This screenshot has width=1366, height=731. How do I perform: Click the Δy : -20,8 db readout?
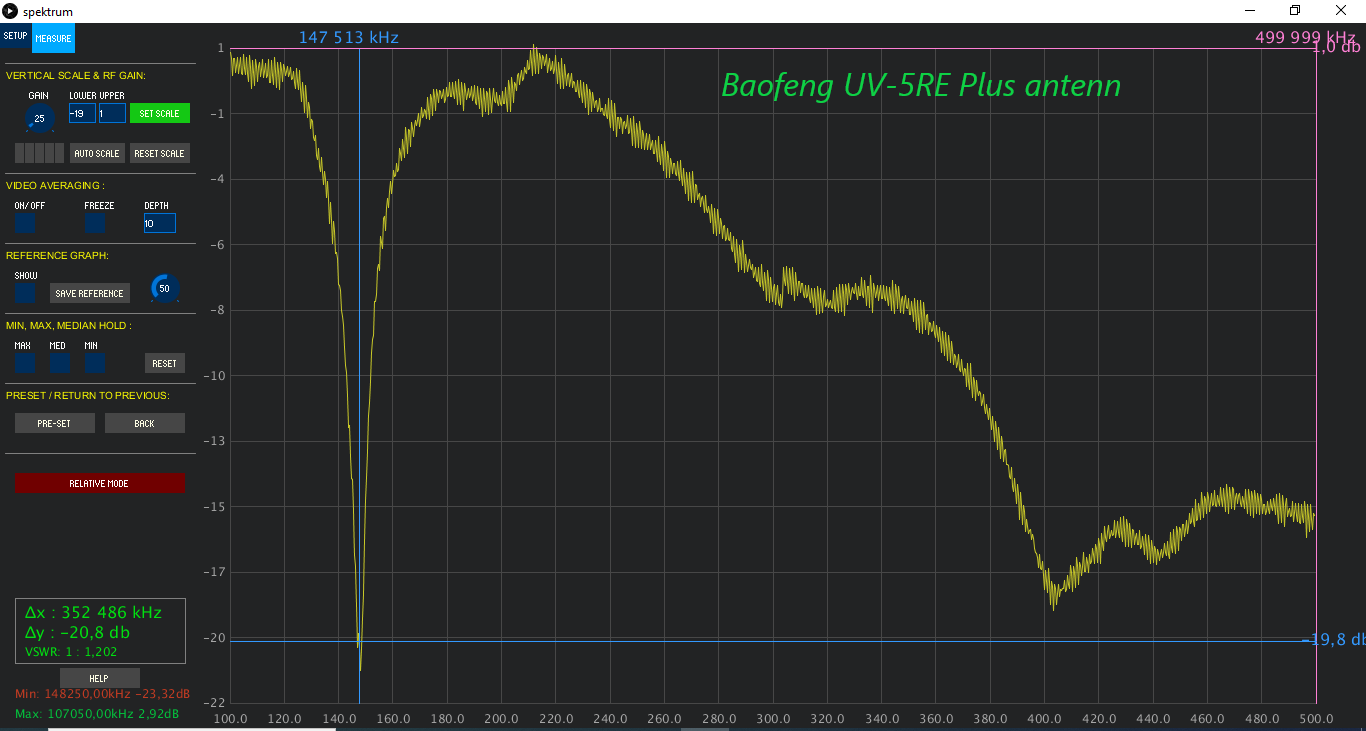click(x=78, y=632)
